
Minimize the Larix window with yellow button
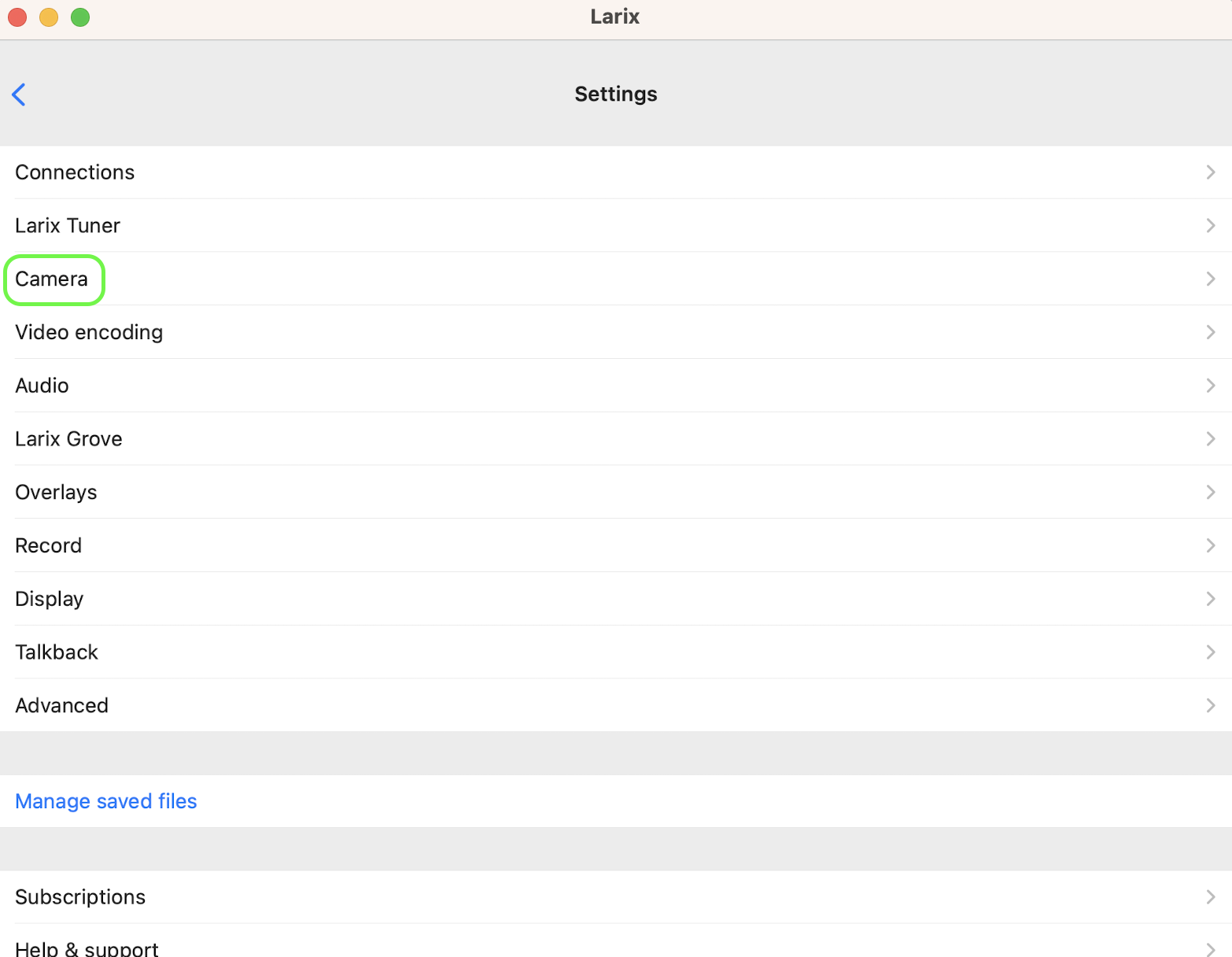tap(49, 17)
